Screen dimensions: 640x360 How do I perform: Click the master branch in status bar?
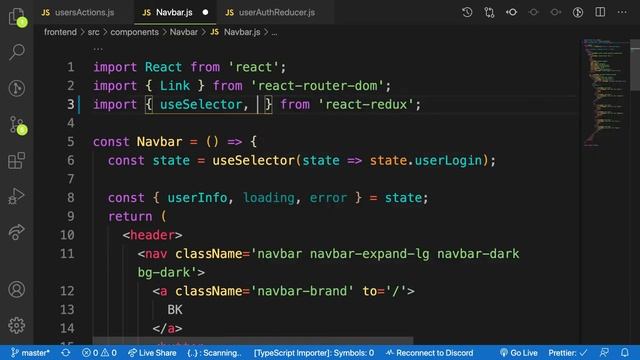[x=30, y=353]
